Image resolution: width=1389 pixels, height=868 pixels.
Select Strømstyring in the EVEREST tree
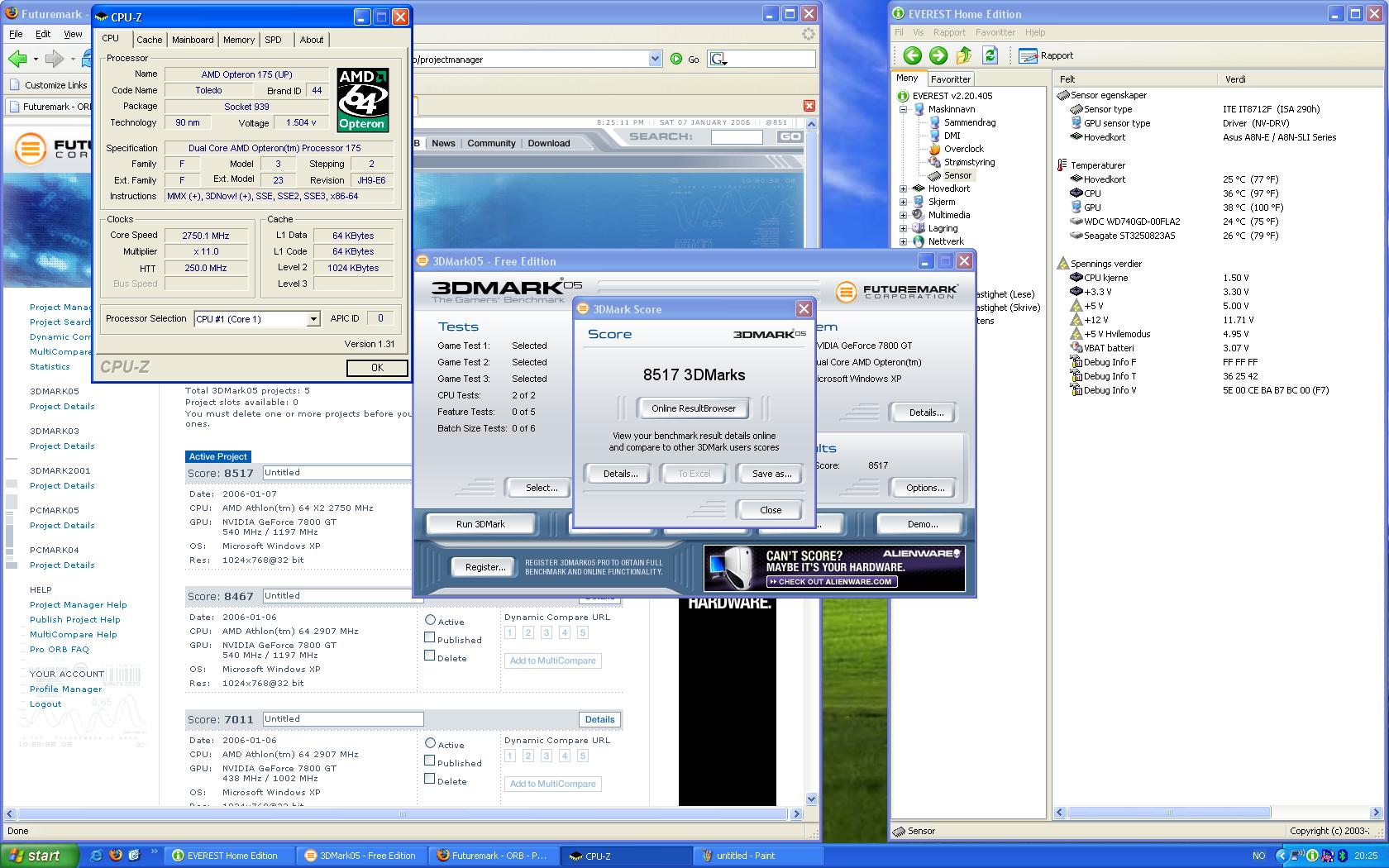970,162
